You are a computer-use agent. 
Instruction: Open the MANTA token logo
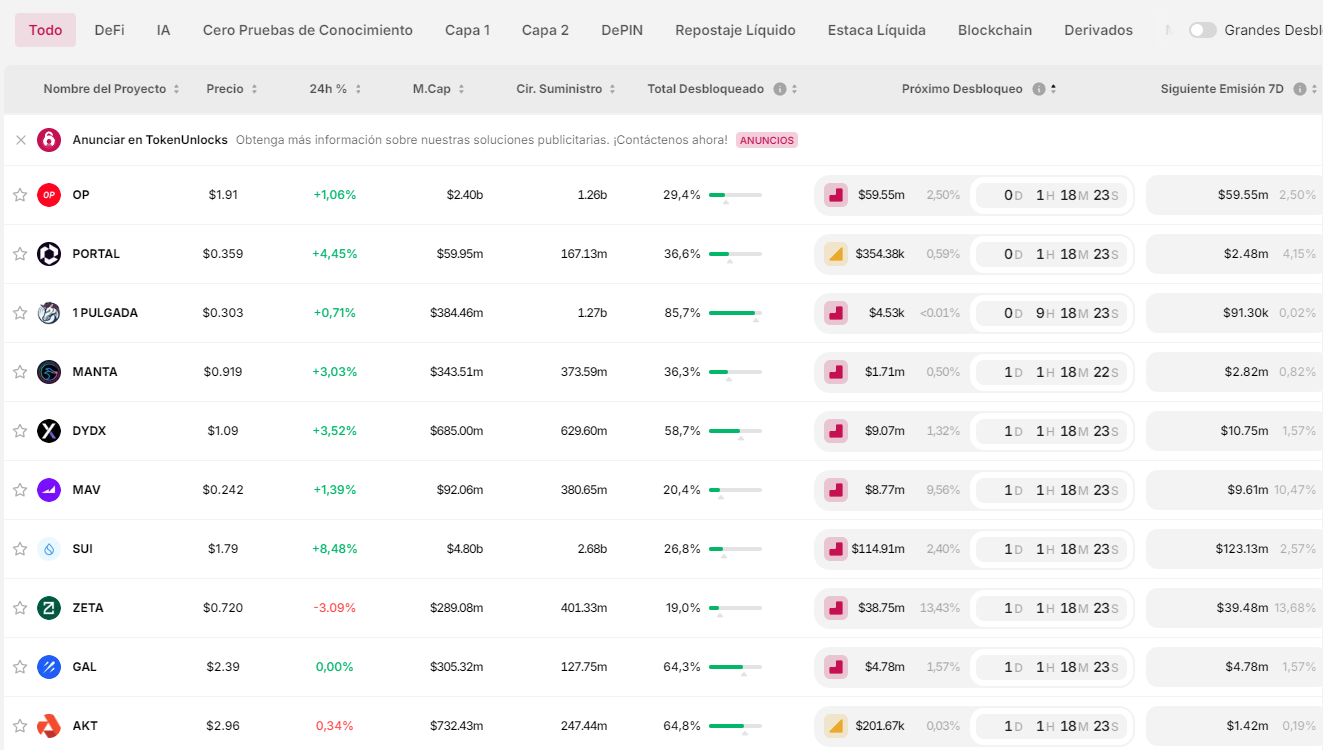click(49, 372)
